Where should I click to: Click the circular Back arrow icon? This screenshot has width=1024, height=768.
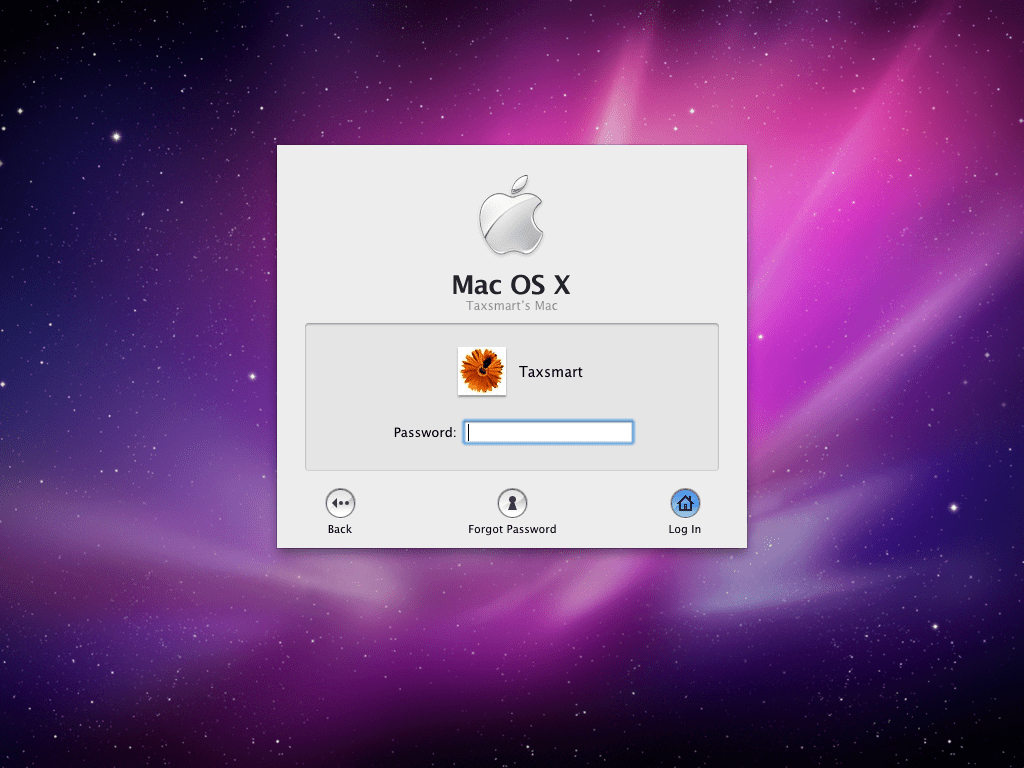339,503
